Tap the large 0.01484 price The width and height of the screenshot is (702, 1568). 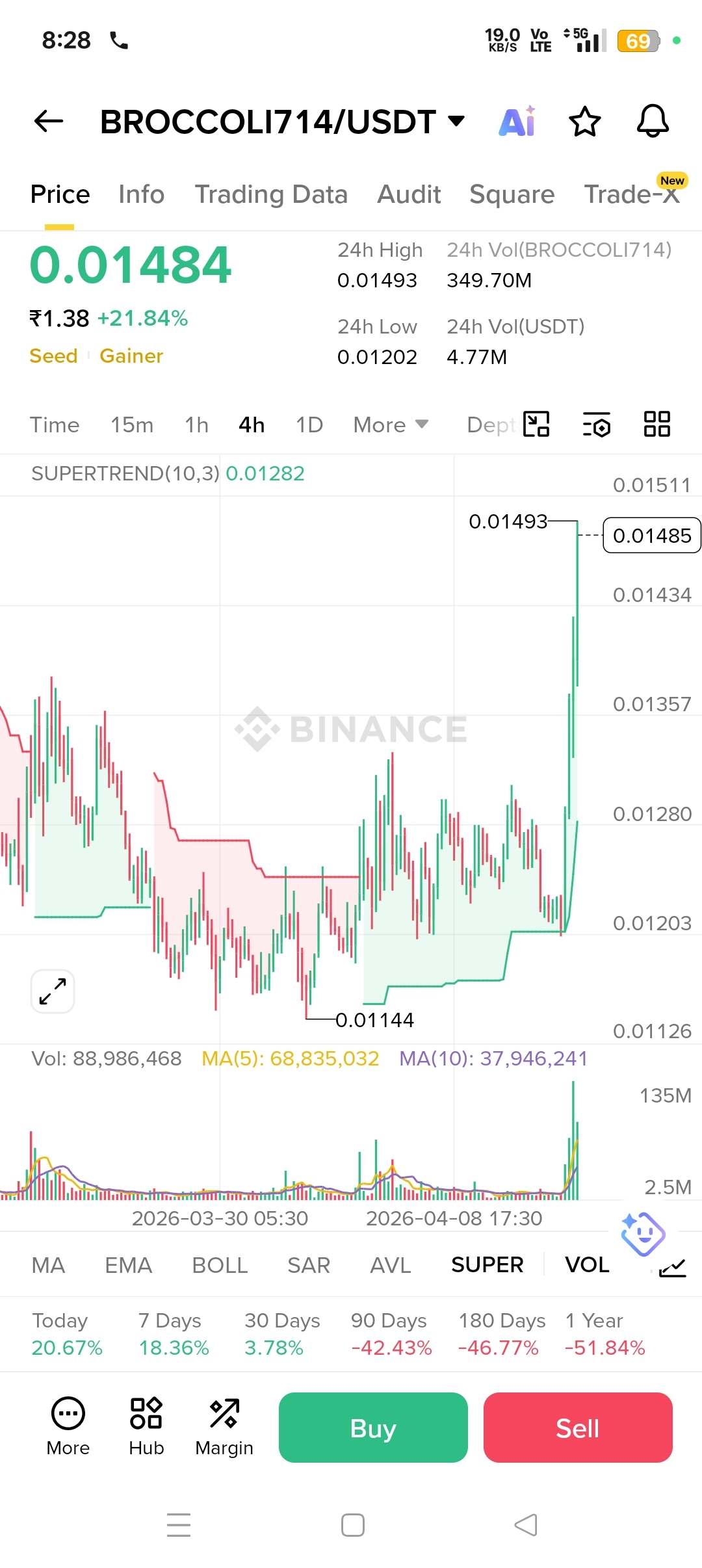click(131, 265)
